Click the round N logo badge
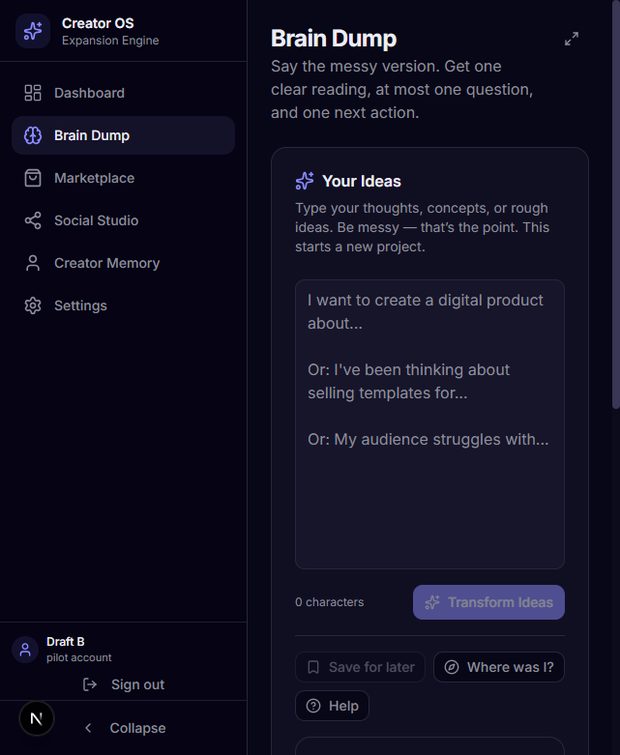Image resolution: width=620 pixels, height=755 pixels. (37, 719)
